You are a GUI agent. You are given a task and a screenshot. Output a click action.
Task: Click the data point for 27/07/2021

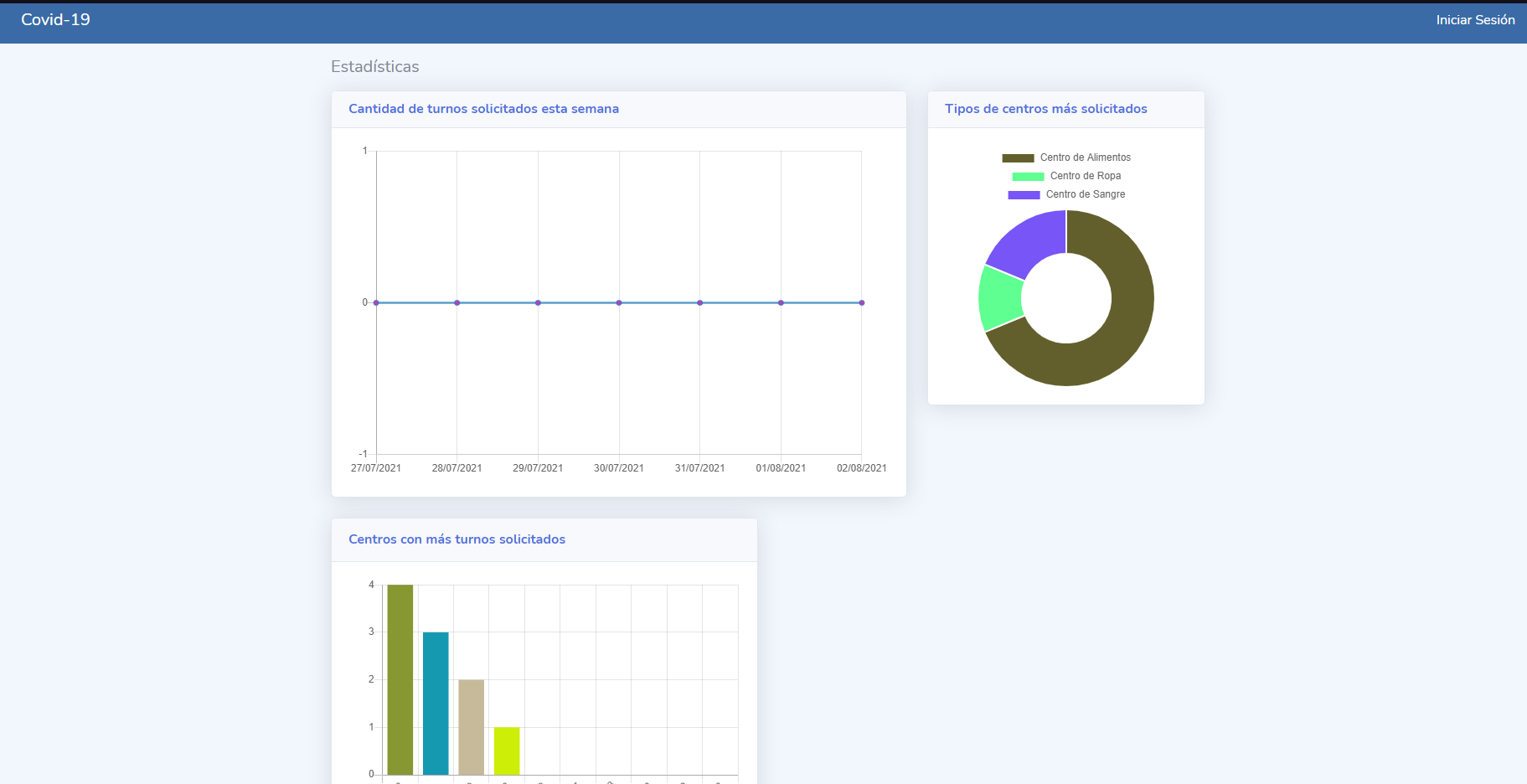coord(376,302)
